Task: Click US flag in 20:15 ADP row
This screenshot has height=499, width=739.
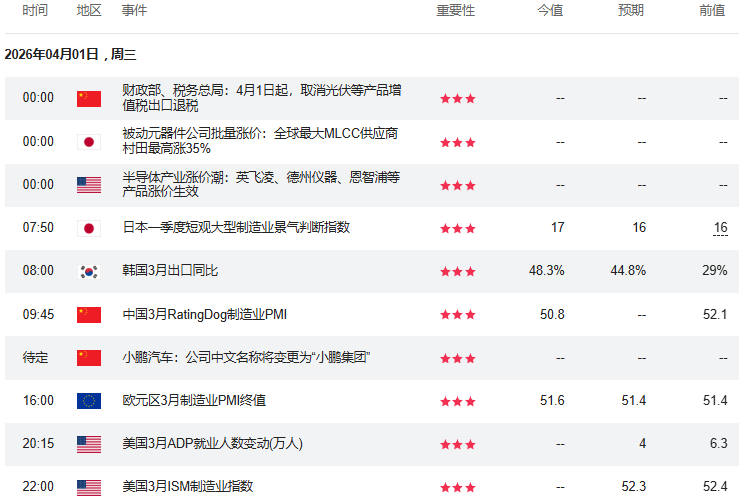Action: pos(89,444)
